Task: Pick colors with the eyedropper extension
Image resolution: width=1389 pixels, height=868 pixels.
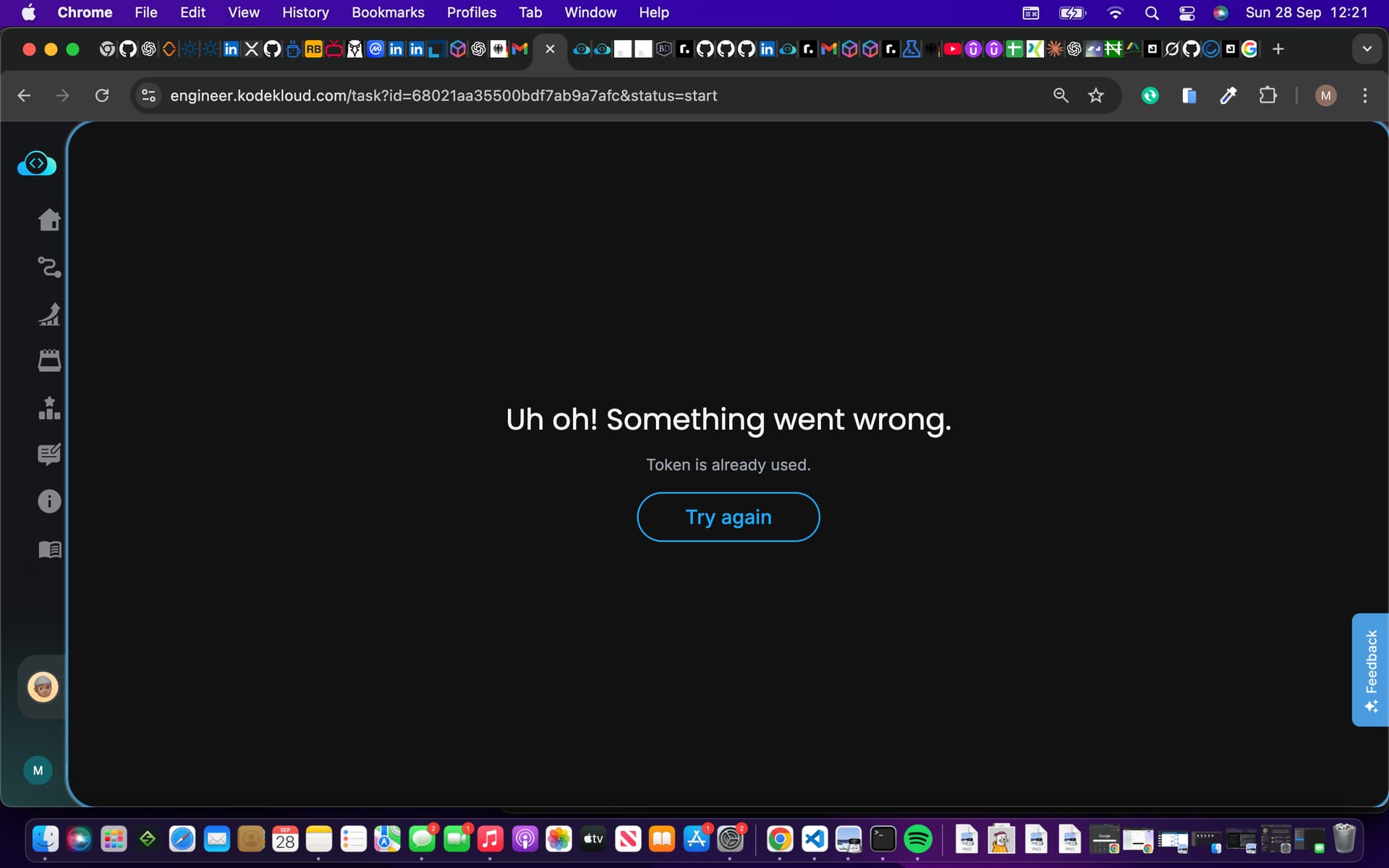Action: tap(1228, 95)
